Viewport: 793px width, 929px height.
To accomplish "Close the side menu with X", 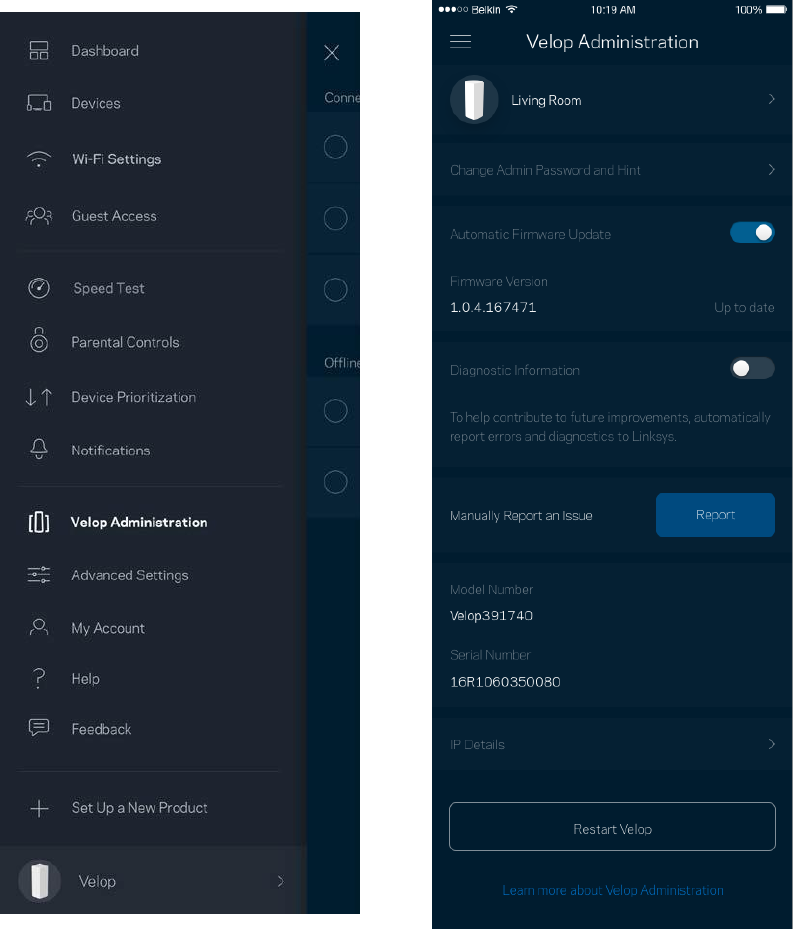I will (332, 53).
